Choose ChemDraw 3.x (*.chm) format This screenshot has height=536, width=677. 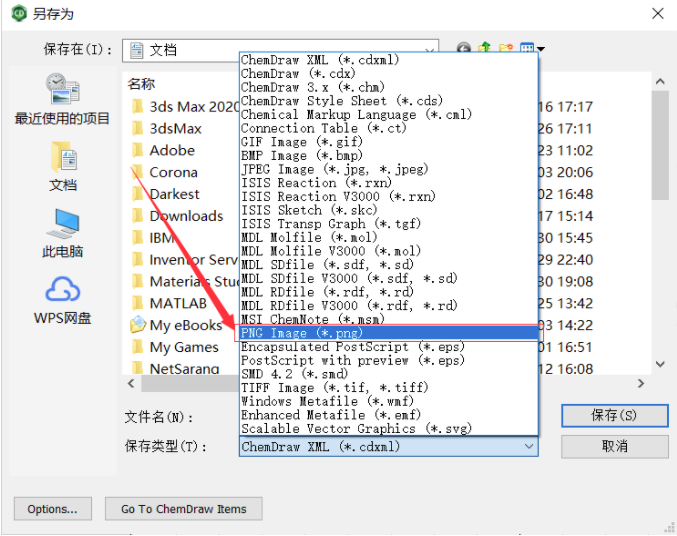[x=389, y=87]
